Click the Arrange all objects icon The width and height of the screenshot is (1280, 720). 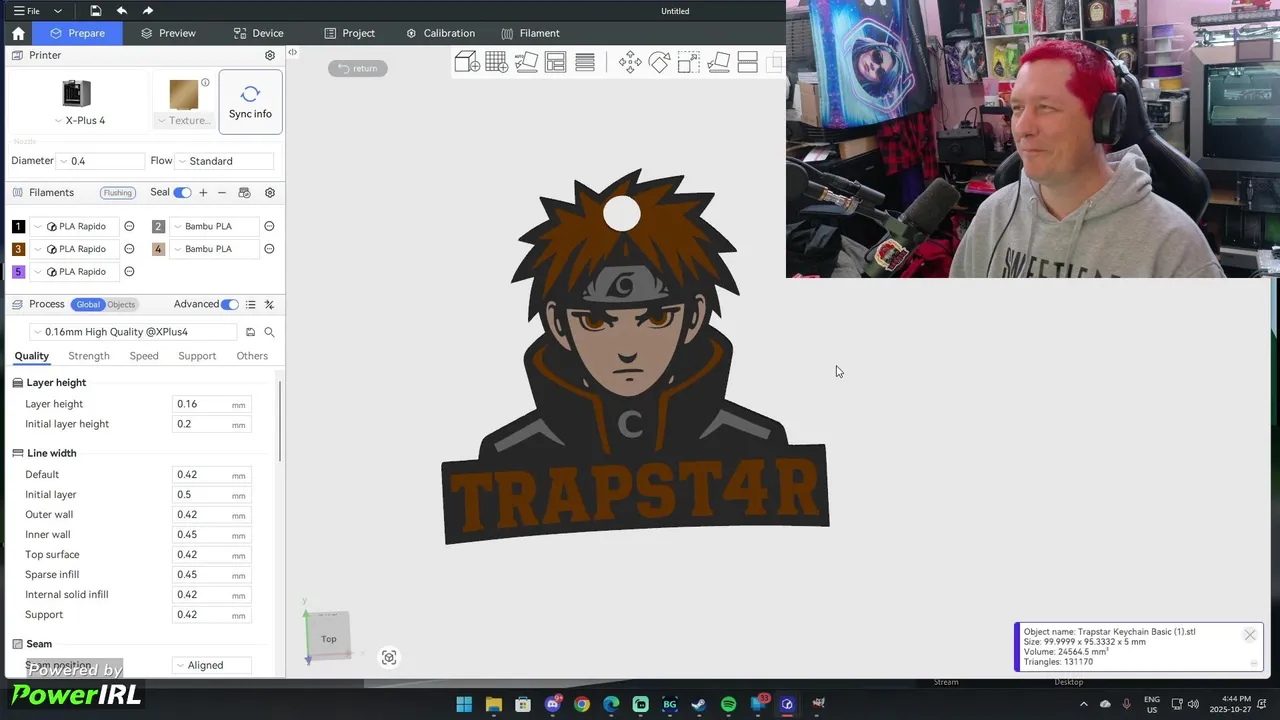pyautogui.click(x=556, y=62)
